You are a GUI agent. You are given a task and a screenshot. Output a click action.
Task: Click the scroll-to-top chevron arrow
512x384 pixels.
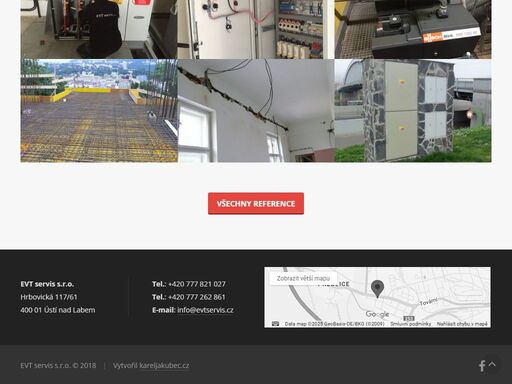coord(492,364)
